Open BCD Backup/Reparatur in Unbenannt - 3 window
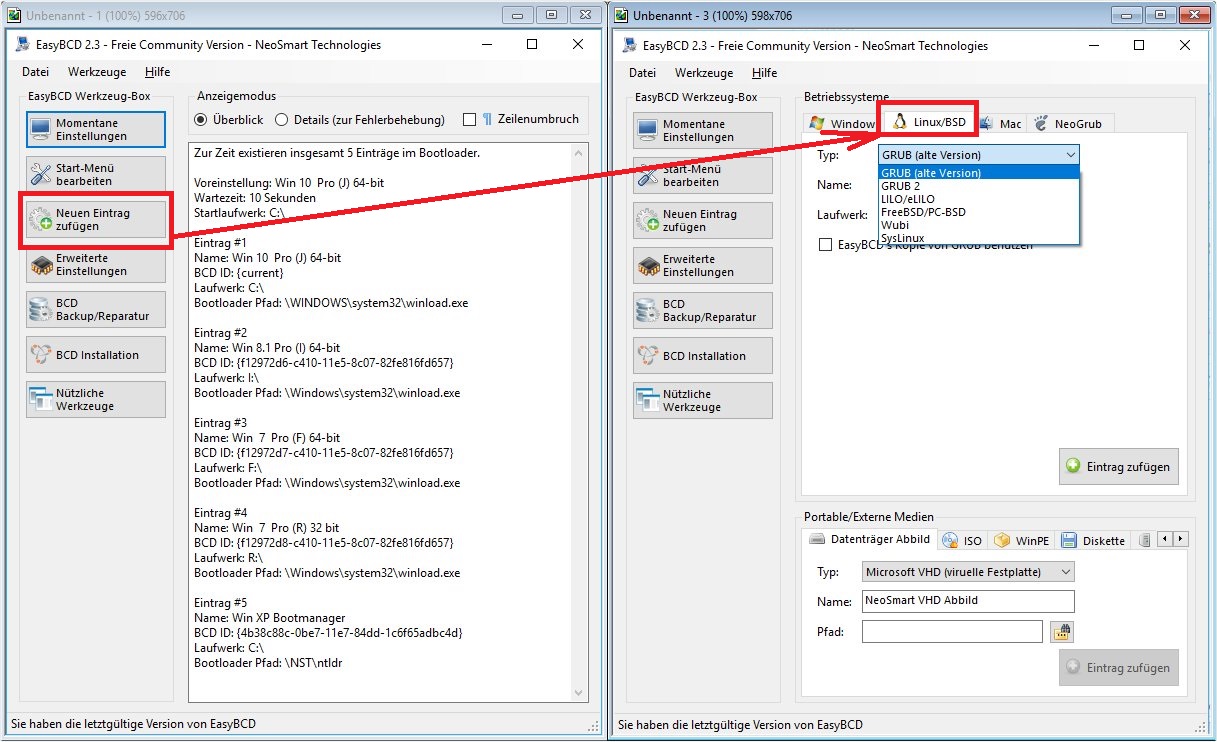The width and height of the screenshot is (1217, 742). click(x=703, y=310)
